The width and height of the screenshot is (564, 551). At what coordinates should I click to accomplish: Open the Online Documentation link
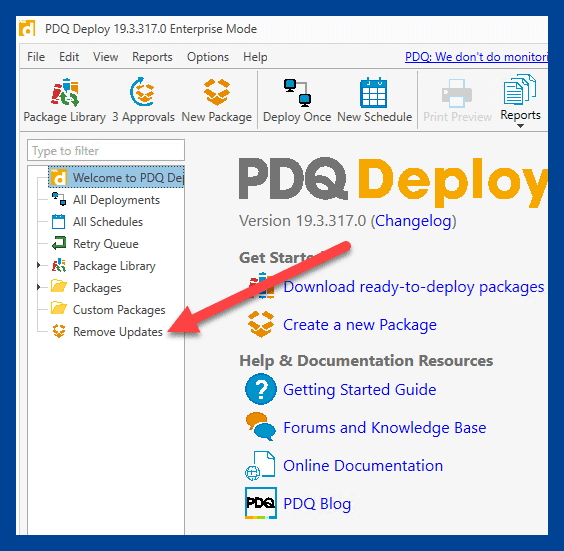(363, 465)
